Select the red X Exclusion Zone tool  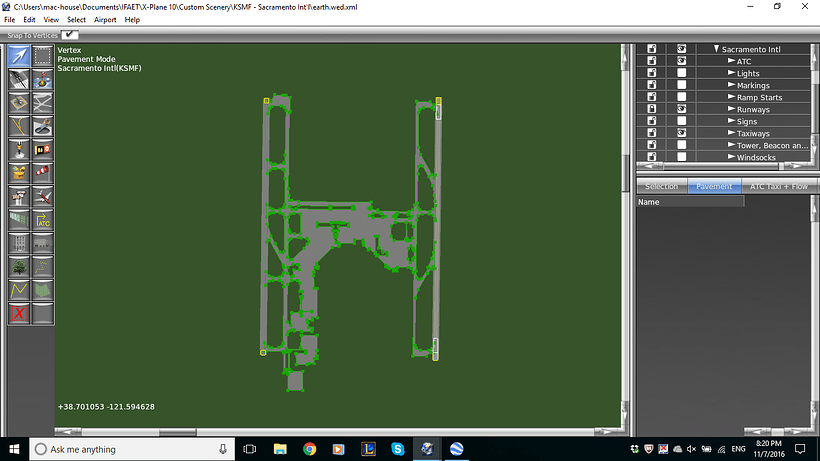[x=19, y=314]
